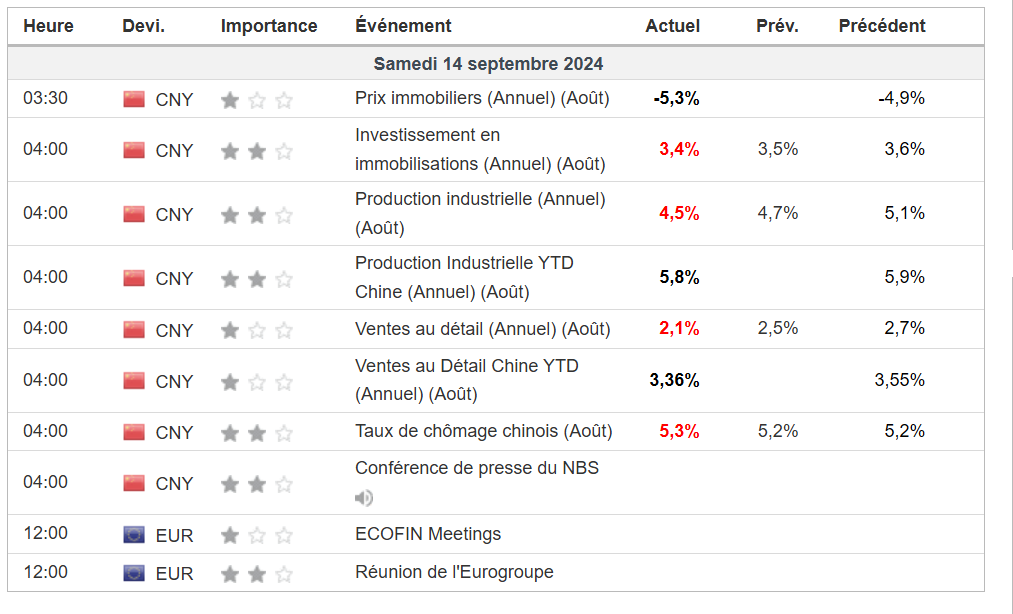Click China flag in Production industrielle (Annuel) row

click(x=134, y=214)
